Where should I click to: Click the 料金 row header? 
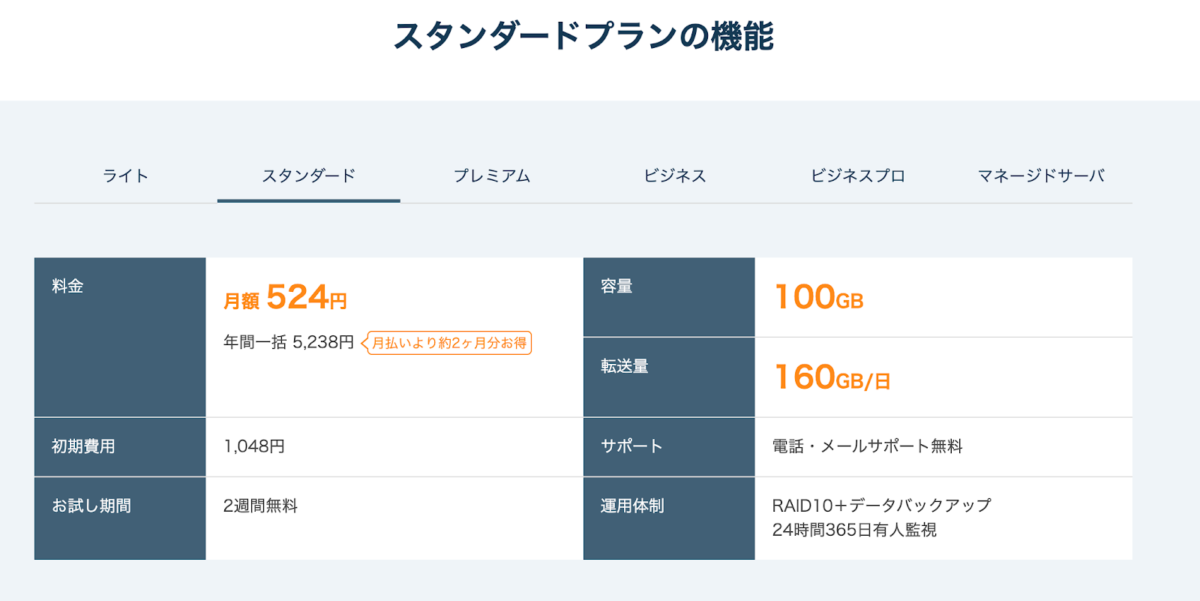pyautogui.click(x=68, y=287)
